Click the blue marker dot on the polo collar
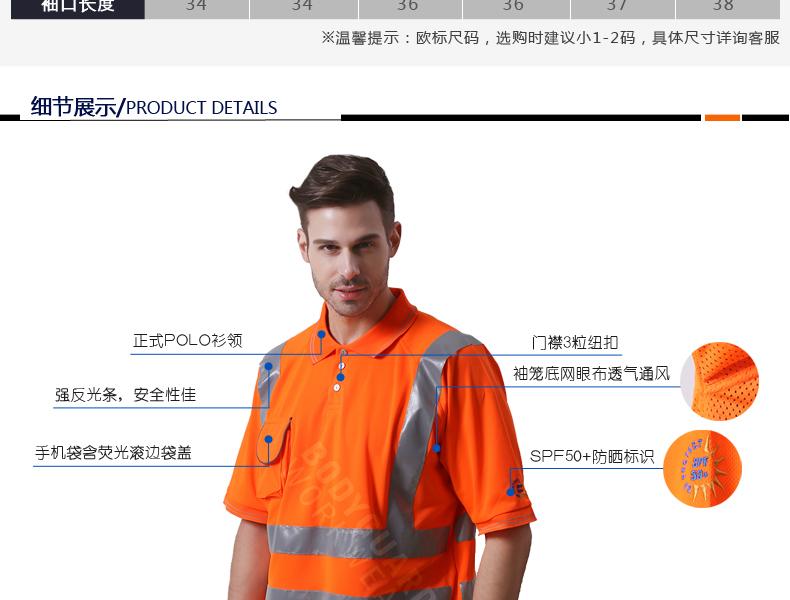790x600 pixels. click(x=321, y=334)
